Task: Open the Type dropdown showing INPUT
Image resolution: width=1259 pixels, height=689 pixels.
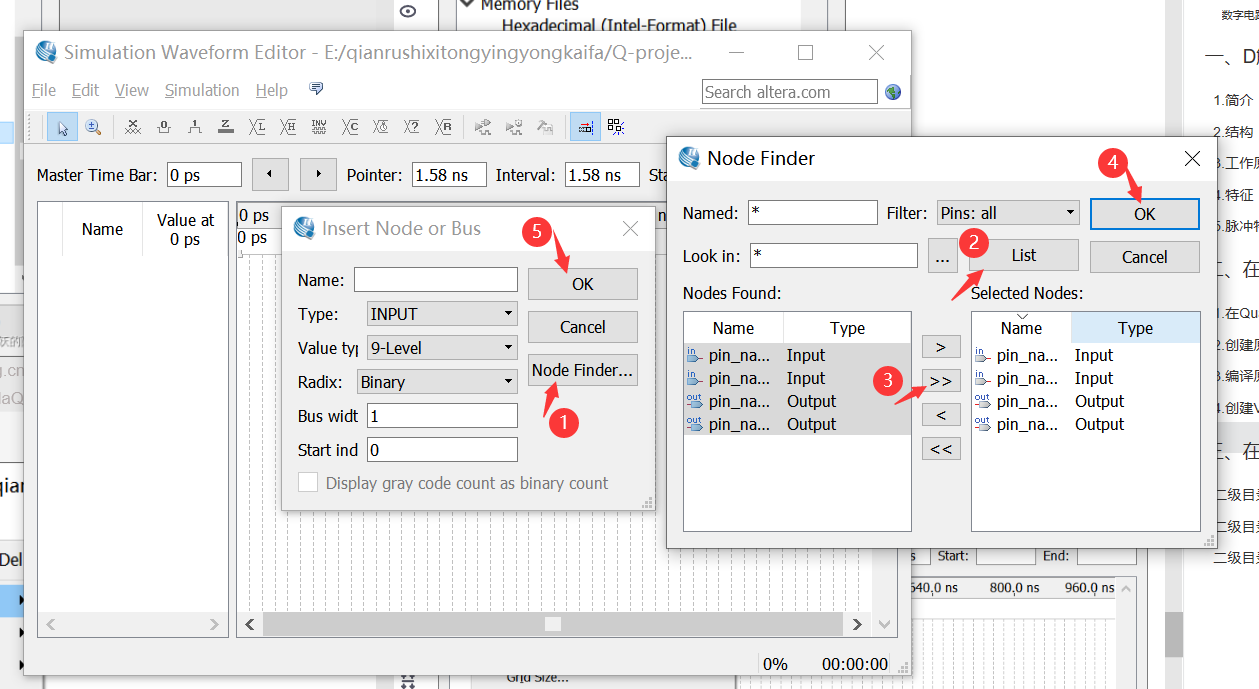Action: 442,314
